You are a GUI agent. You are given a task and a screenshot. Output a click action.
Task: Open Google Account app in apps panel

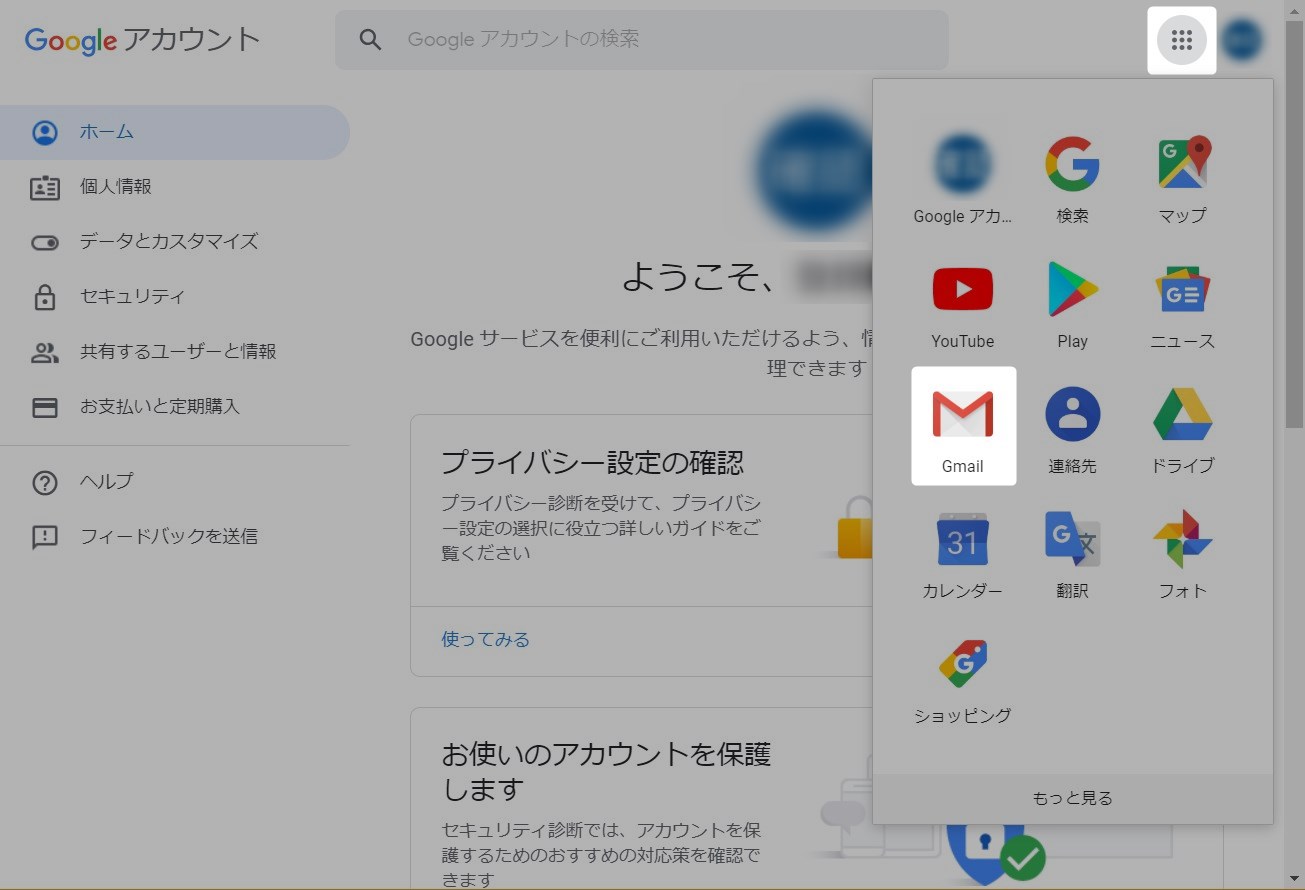click(963, 176)
